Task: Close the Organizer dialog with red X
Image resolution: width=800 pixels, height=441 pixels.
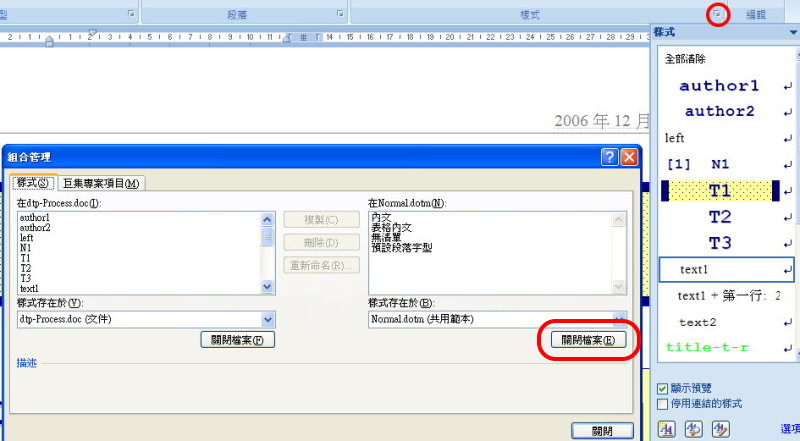Action: click(x=629, y=157)
